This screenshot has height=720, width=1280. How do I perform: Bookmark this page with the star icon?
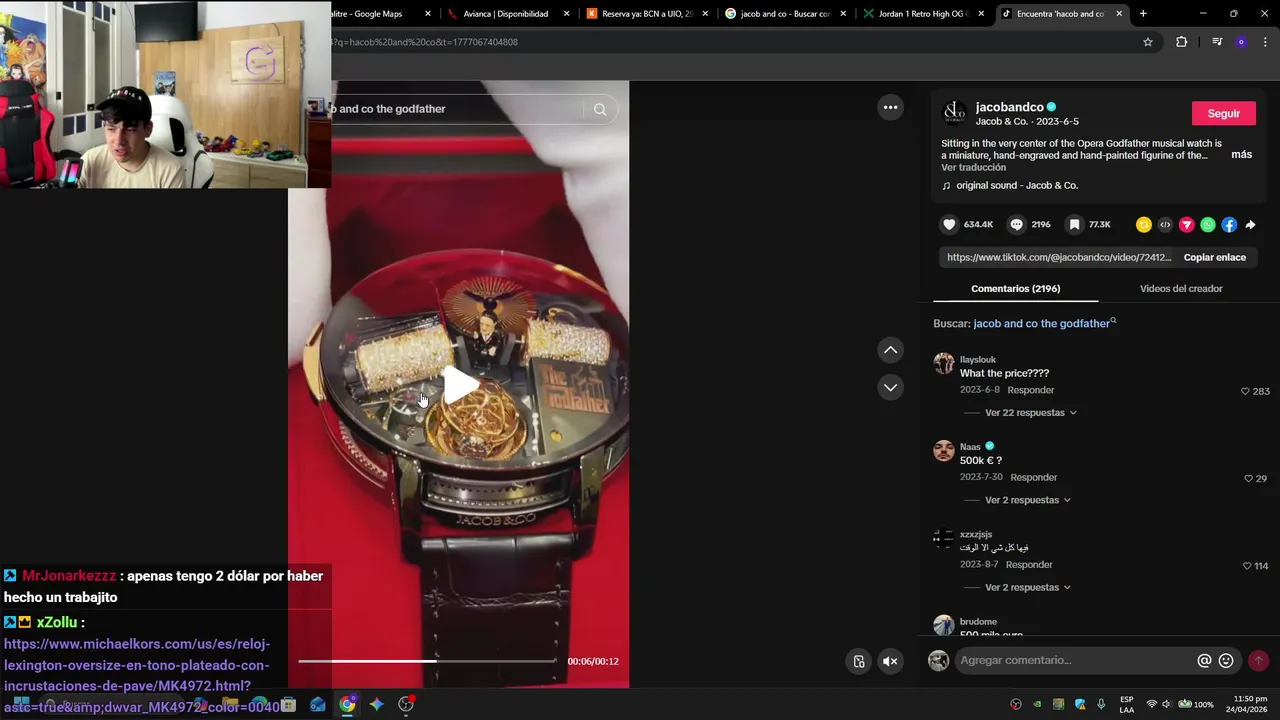pos(1148,42)
